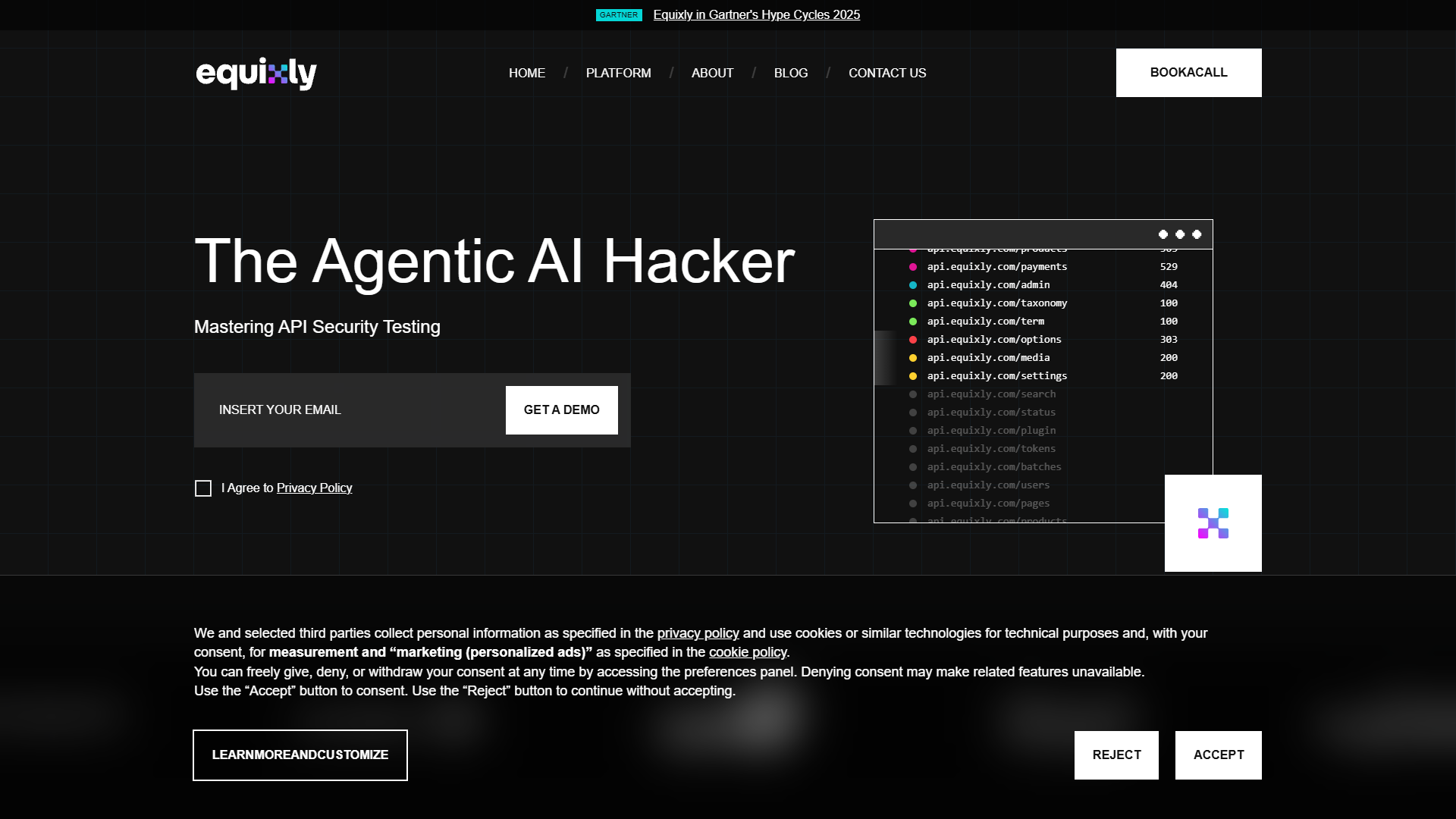This screenshot has height=819, width=1456.
Task: Navigate to BLOG
Action: click(791, 73)
